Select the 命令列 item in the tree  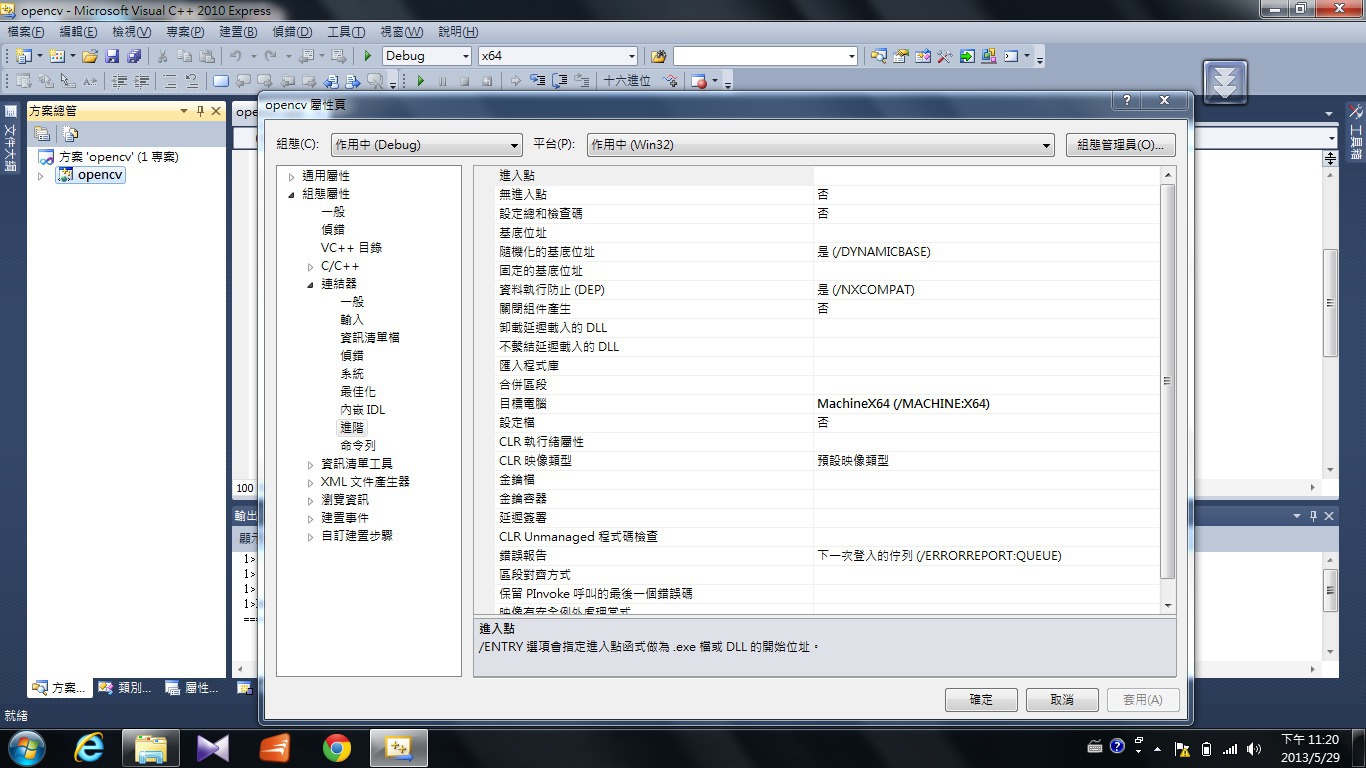[x=358, y=446]
